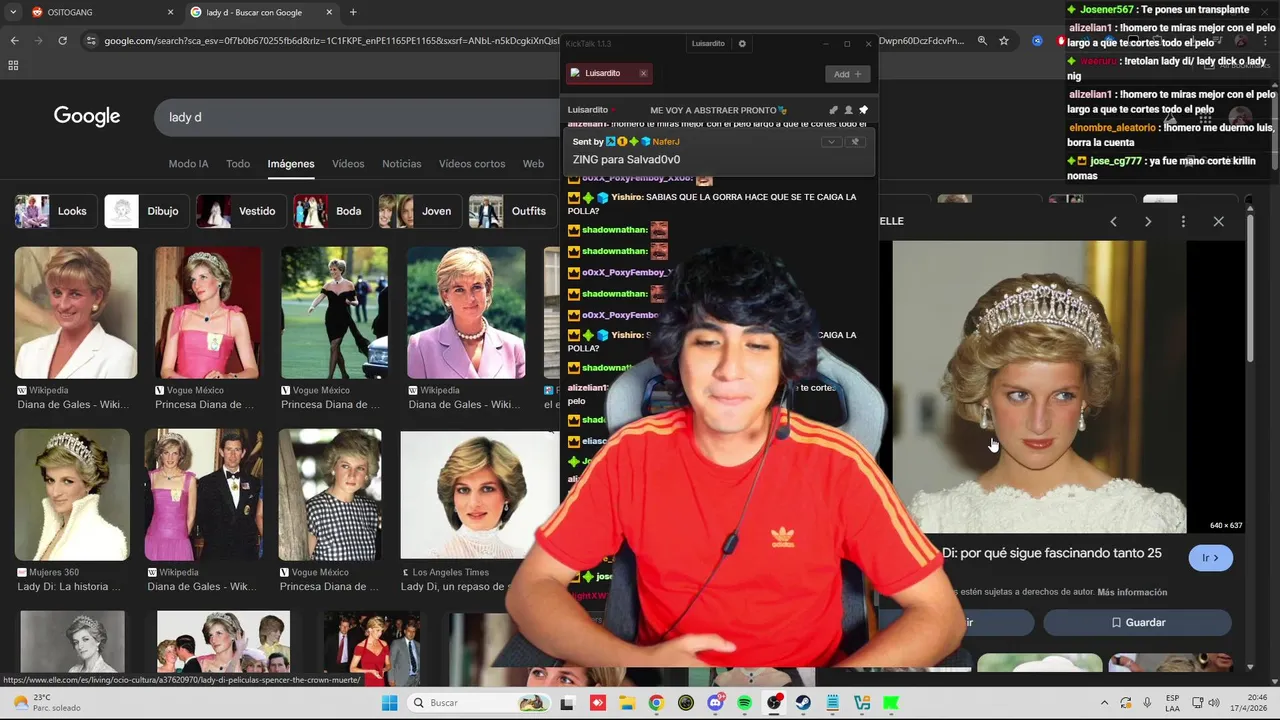Select the Vestido filter chip
Image resolution: width=1280 pixels, height=720 pixels.
tap(240, 211)
